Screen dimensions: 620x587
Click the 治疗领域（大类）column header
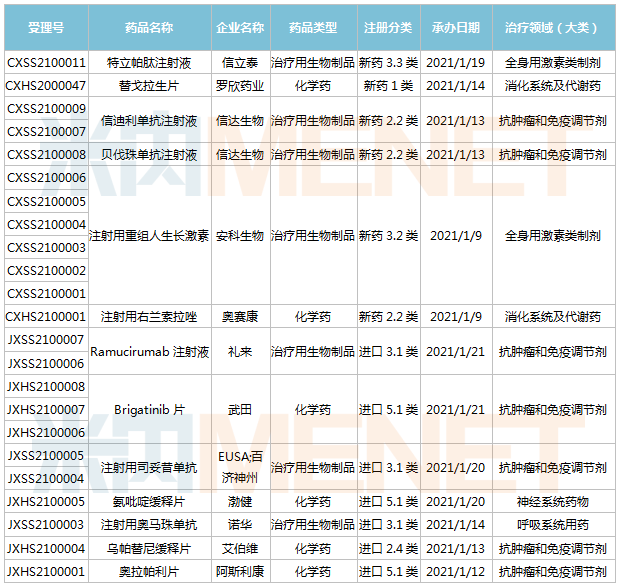pos(553,28)
